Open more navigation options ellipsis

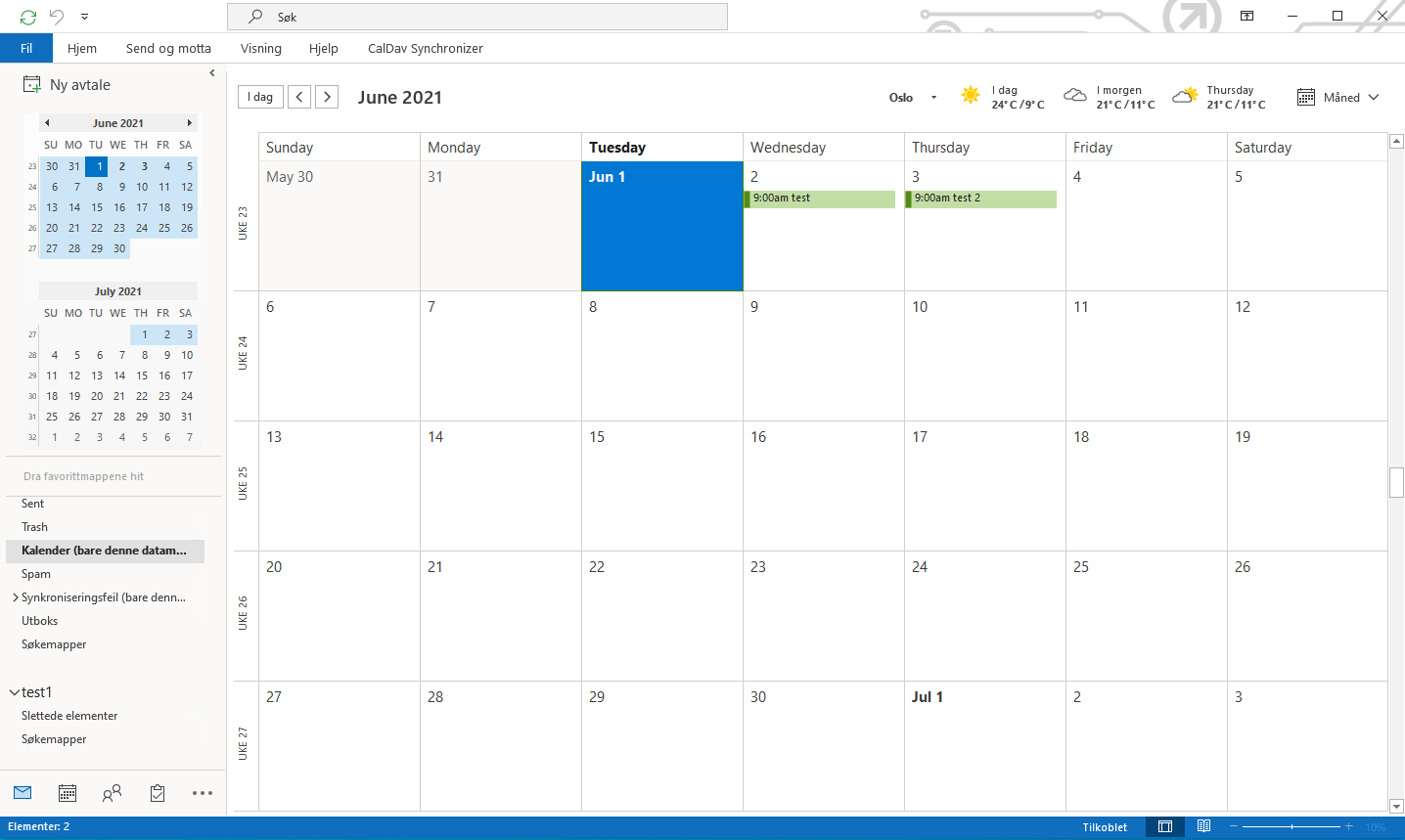(203, 793)
